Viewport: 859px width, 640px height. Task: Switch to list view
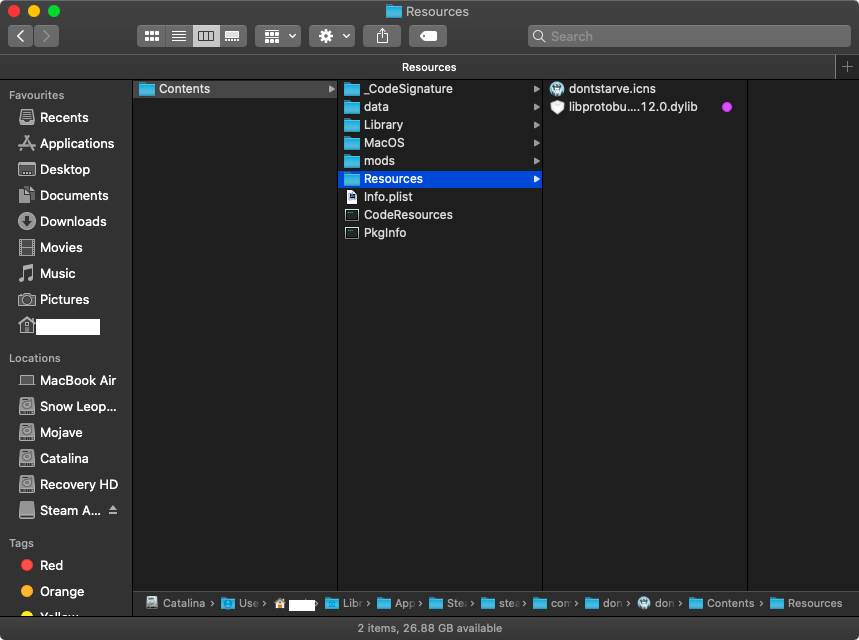179,36
